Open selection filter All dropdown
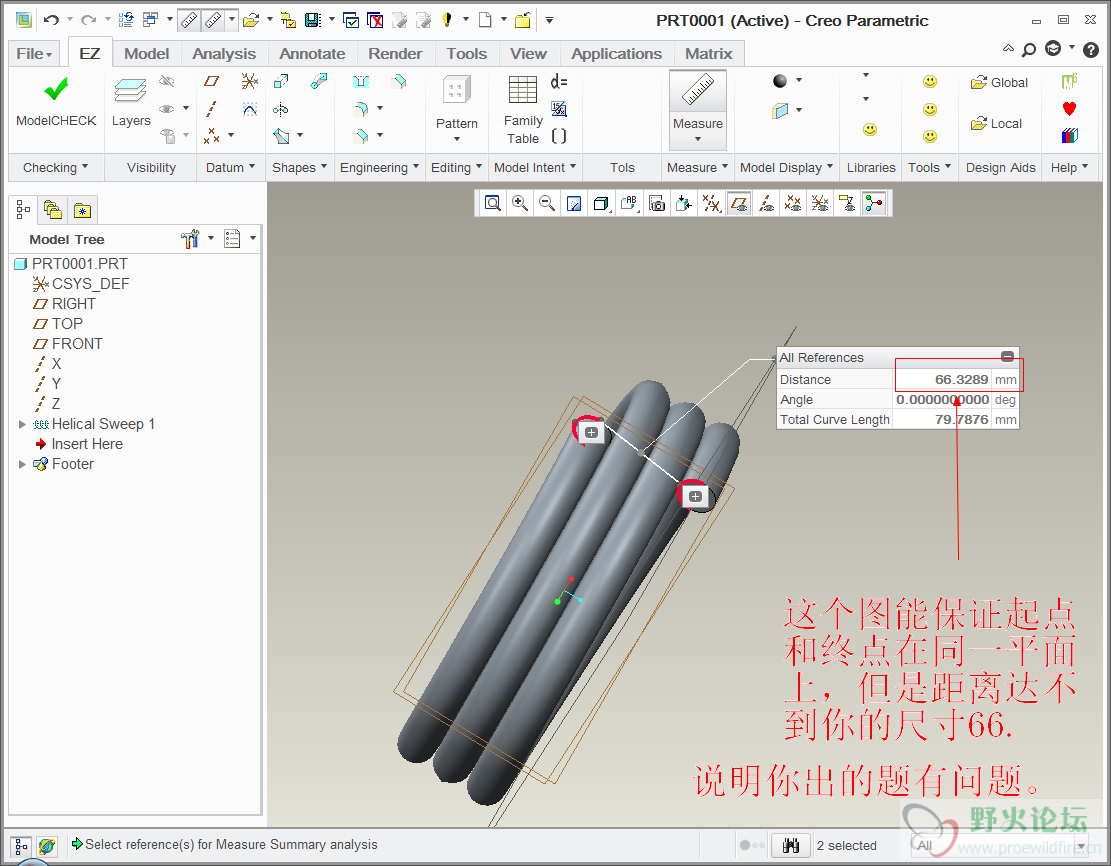 [999, 845]
